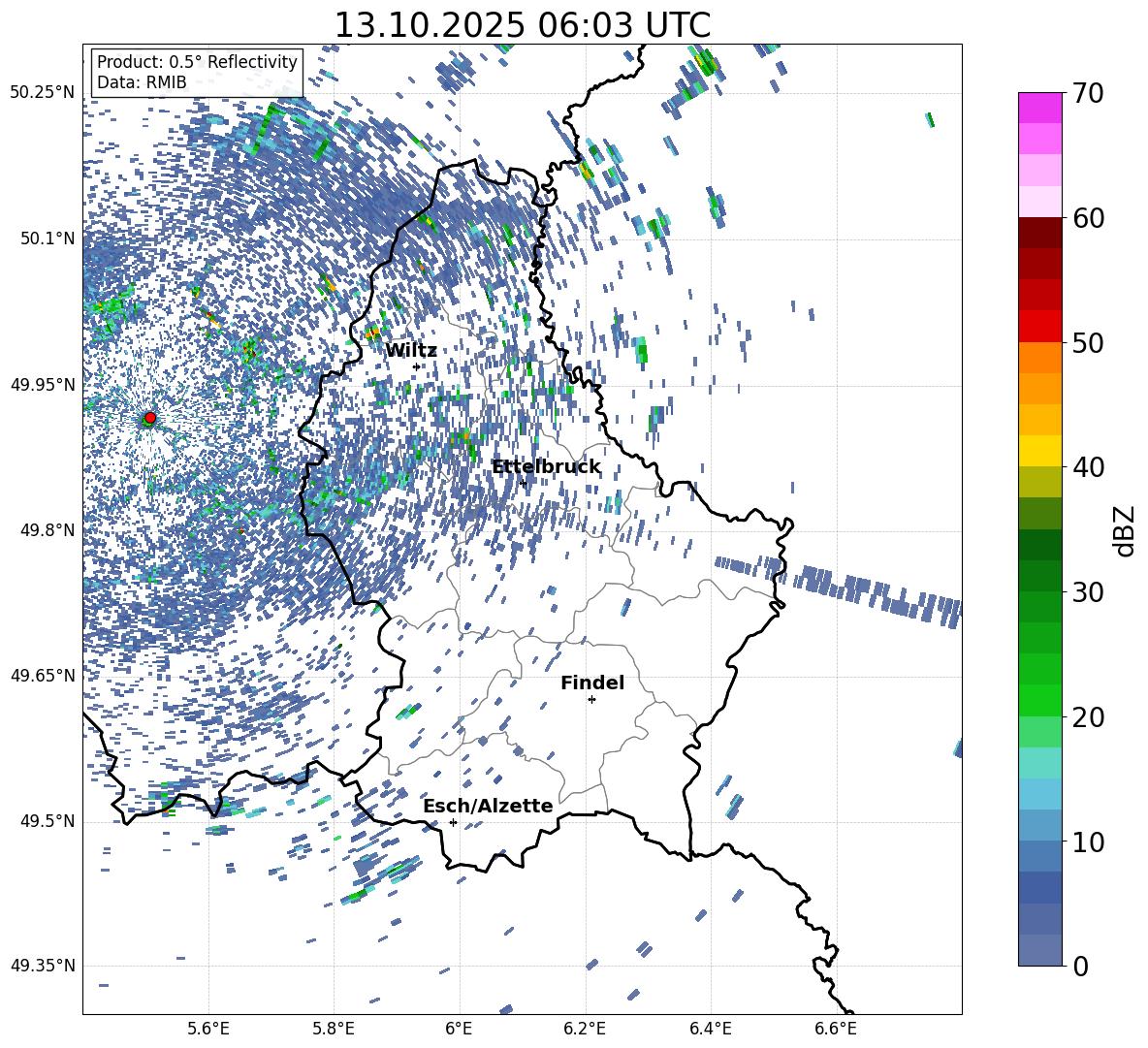Click the 6.2°E longitude label
The image size is (1148, 1048).
click(585, 1029)
